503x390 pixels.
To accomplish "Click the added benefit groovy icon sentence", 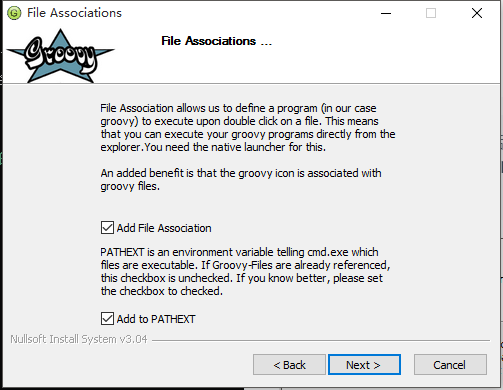I will click(241, 180).
